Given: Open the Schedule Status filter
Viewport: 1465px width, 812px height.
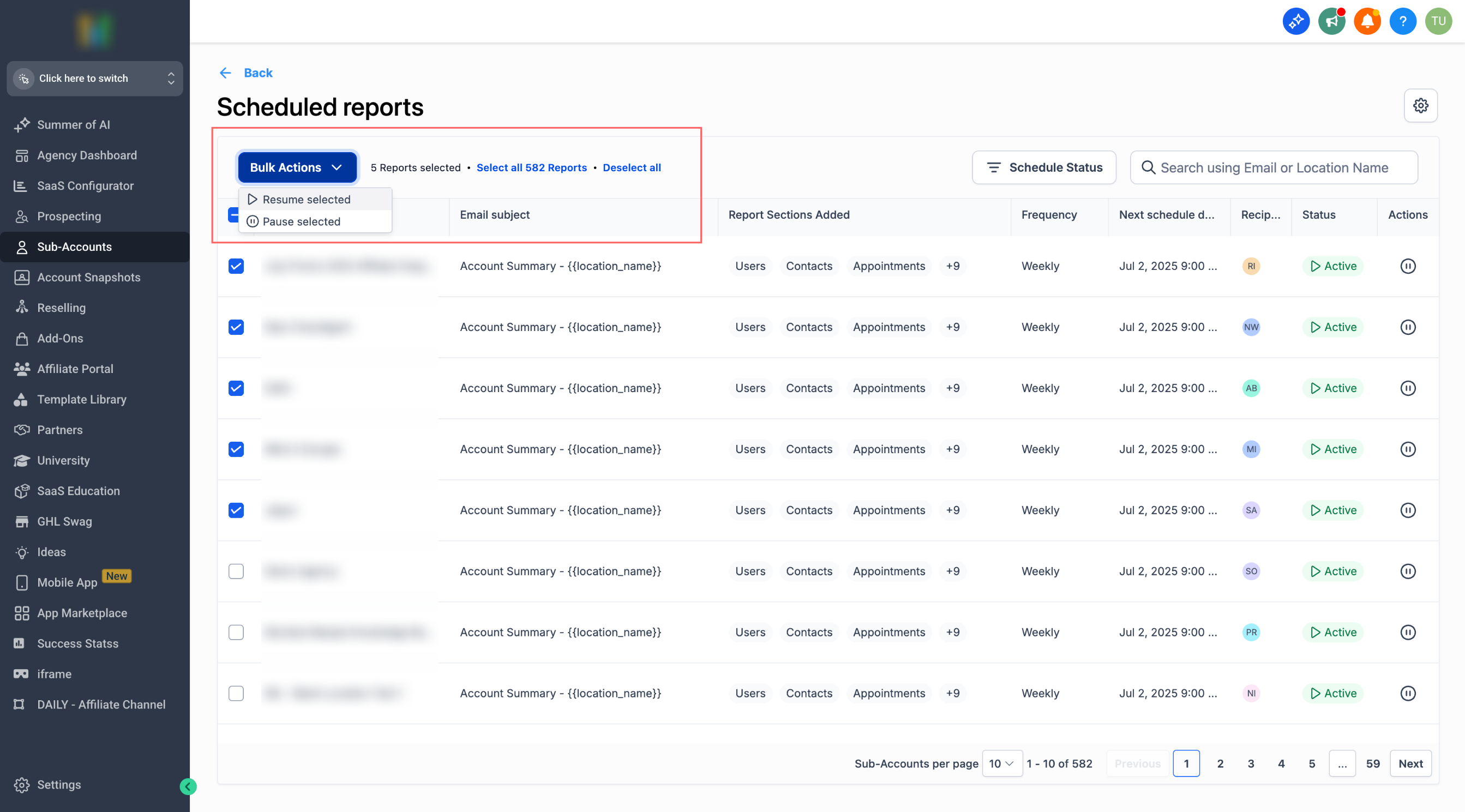Looking at the screenshot, I should click(1043, 167).
